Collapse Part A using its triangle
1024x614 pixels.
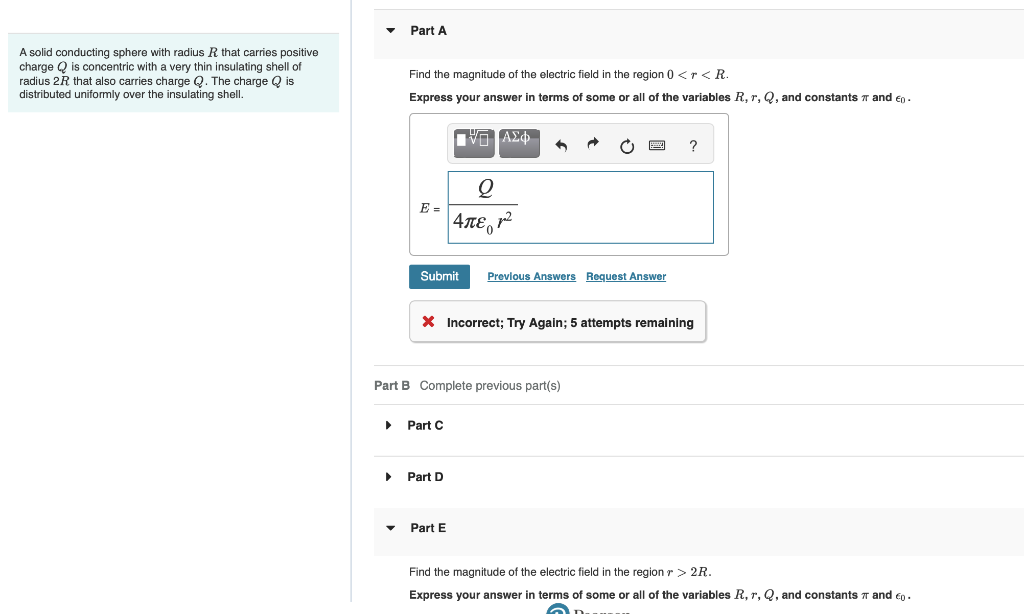[x=390, y=31]
